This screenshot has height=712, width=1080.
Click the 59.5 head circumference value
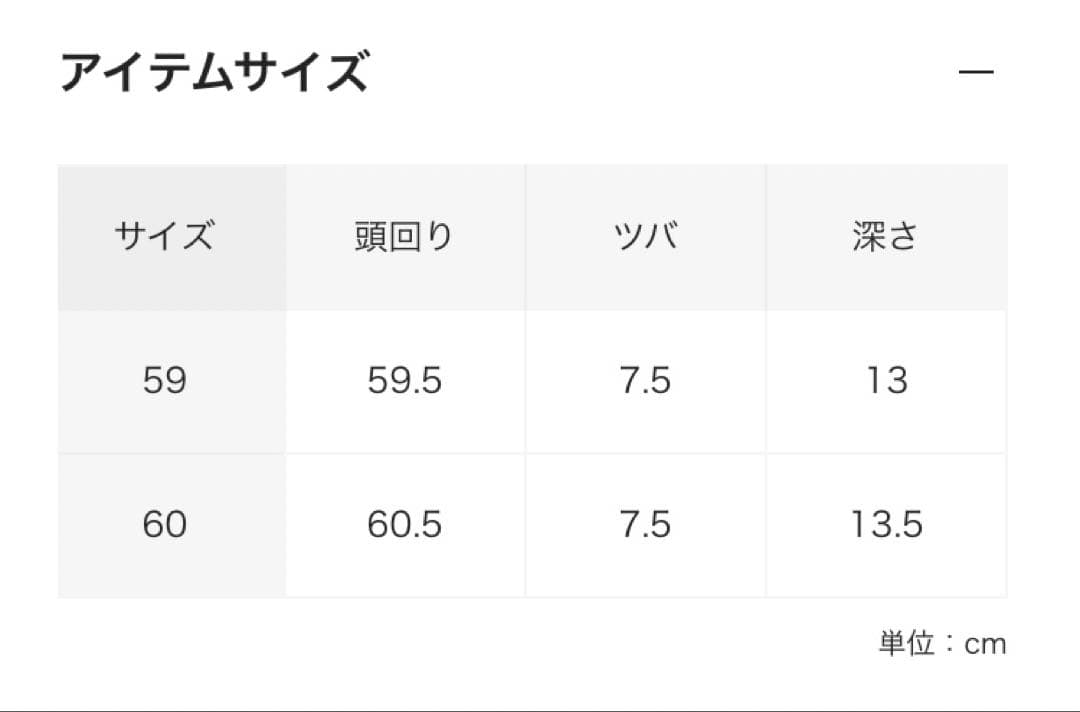404,381
